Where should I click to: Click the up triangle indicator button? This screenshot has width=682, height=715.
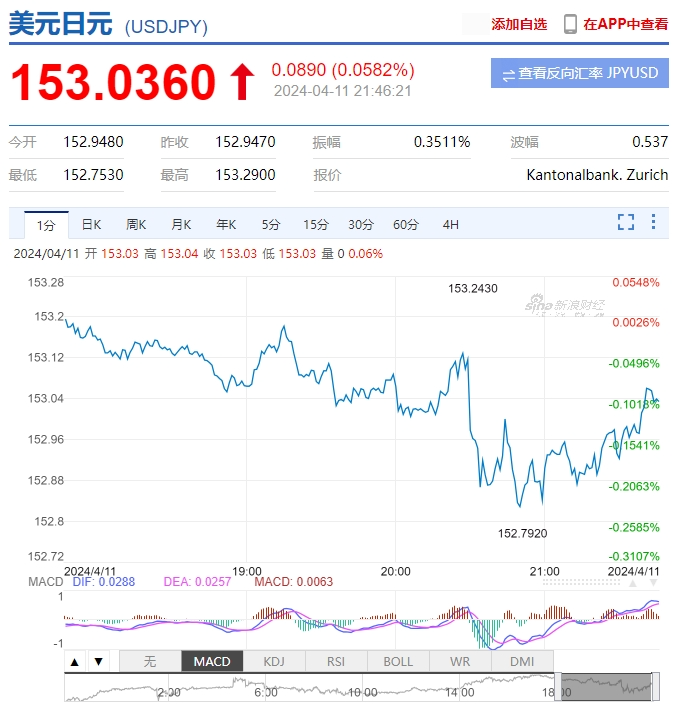(75, 662)
